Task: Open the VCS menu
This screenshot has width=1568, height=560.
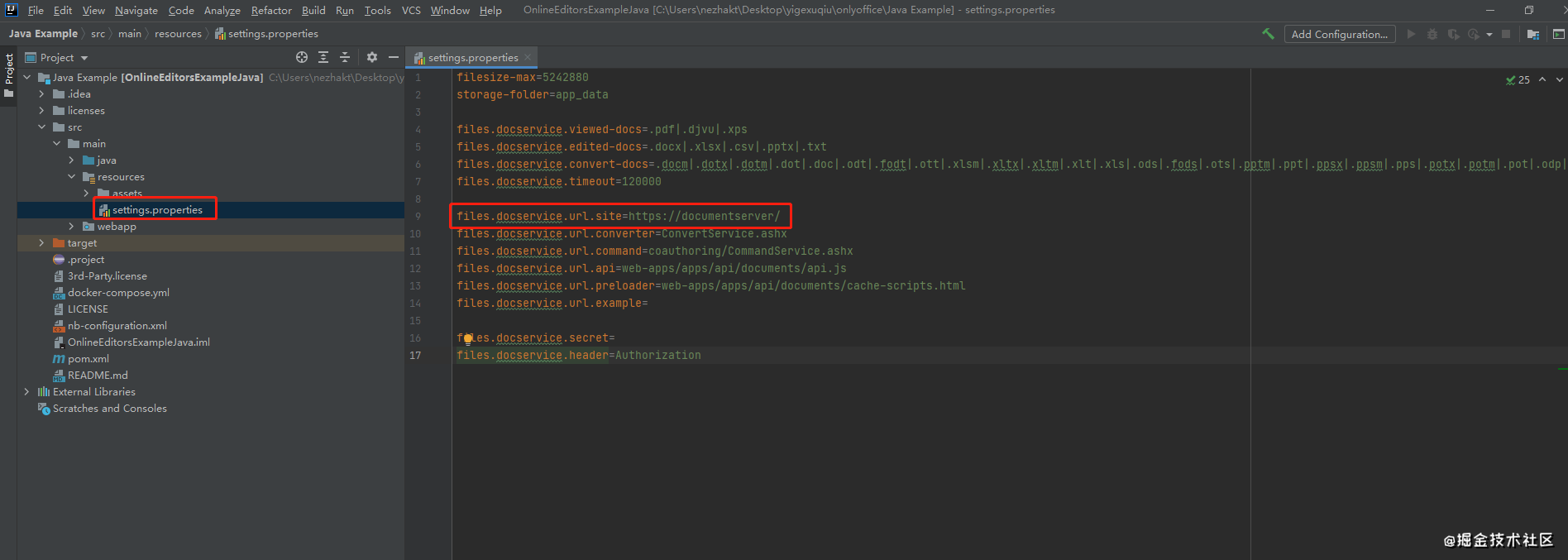Action: pos(411,10)
